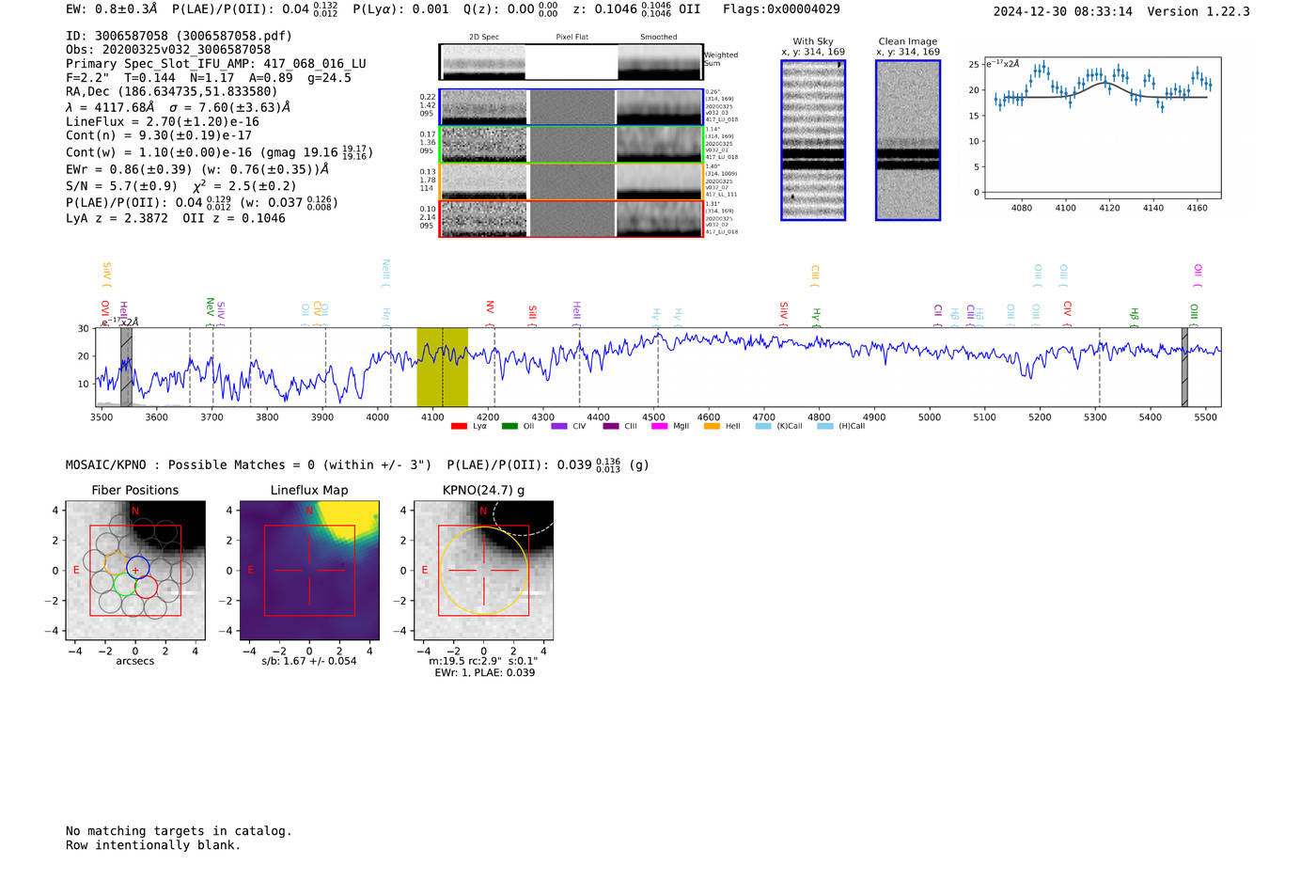Click the Obs: 20200325v032_3006587058 line
The image size is (1316, 896).
click(168, 50)
